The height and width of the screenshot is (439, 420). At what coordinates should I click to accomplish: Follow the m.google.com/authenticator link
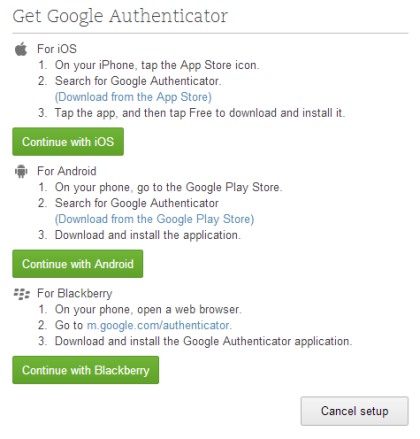pos(159,325)
